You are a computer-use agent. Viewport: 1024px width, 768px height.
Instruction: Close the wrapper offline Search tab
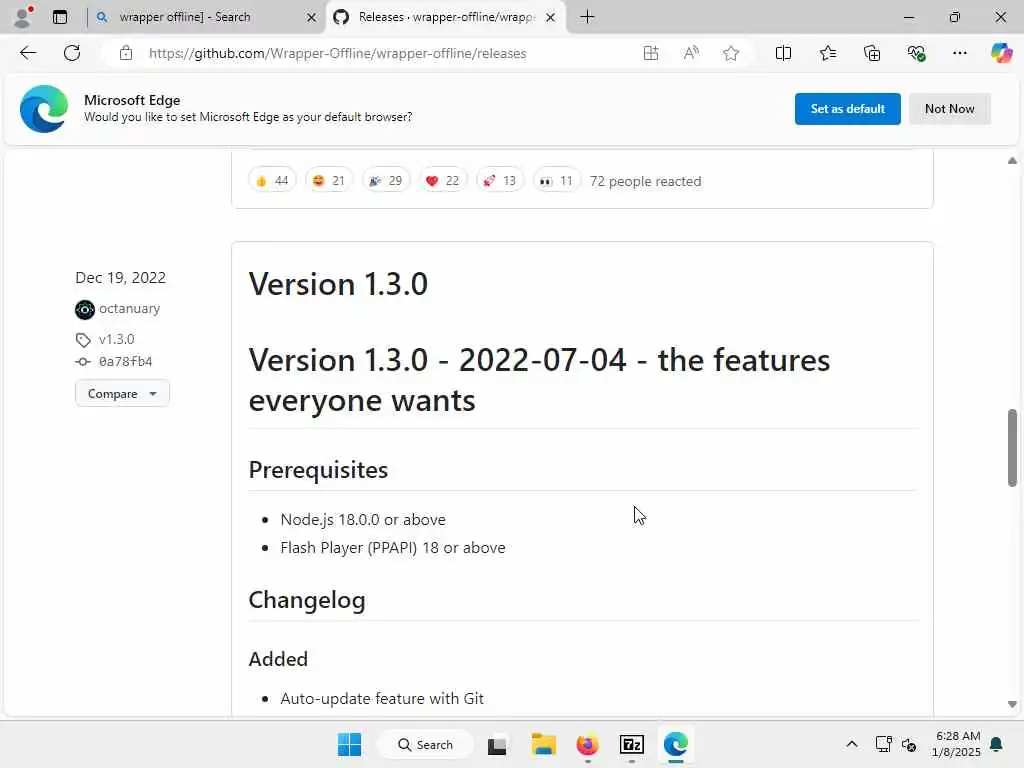point(312,18)
